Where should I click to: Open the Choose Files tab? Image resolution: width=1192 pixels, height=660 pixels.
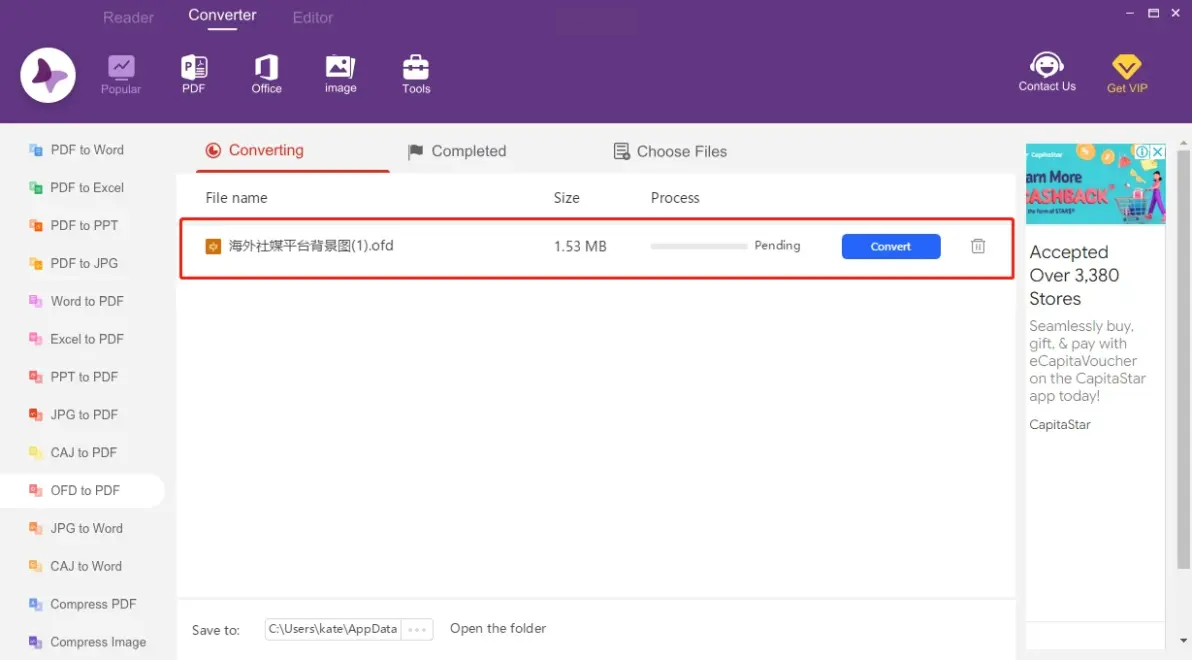click(670, 151)
